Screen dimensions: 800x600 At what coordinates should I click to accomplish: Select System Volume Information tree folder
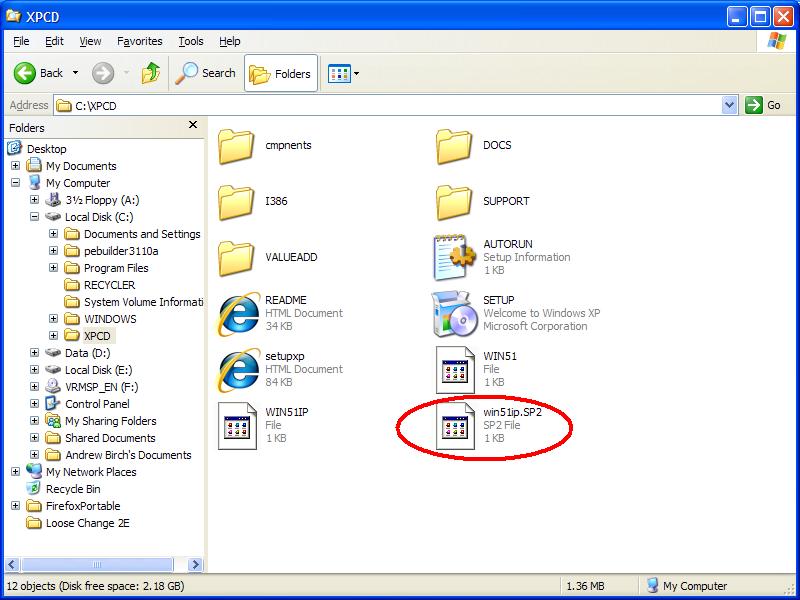click(143, 302)
